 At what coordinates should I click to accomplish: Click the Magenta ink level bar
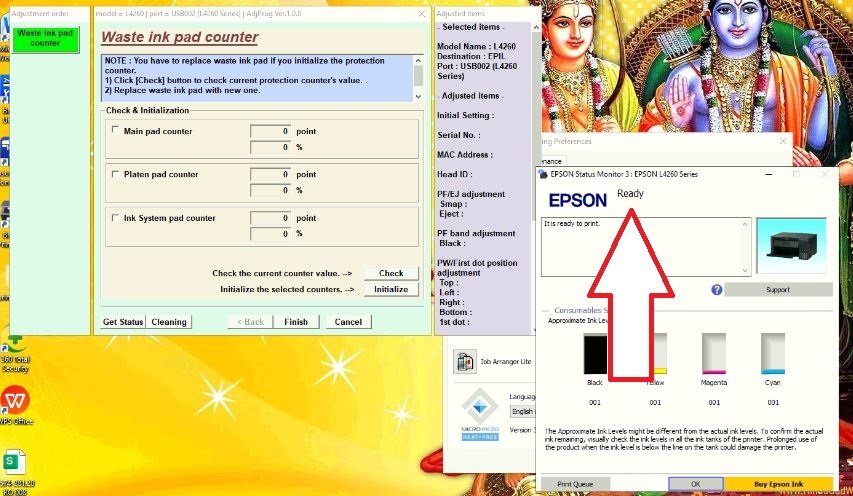pos(714,354)
